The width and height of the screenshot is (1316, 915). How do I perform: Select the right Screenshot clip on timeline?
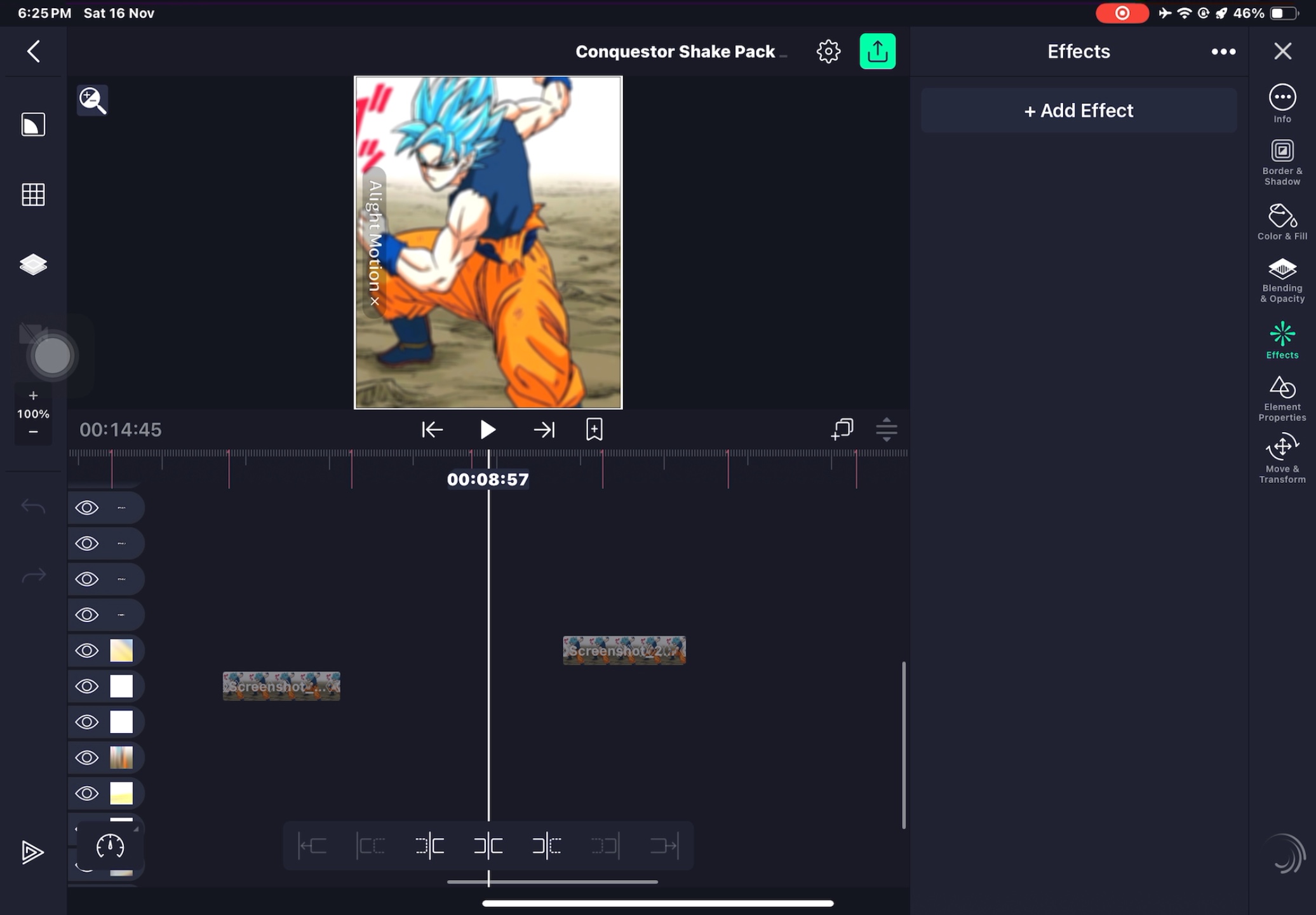point(624,651)
